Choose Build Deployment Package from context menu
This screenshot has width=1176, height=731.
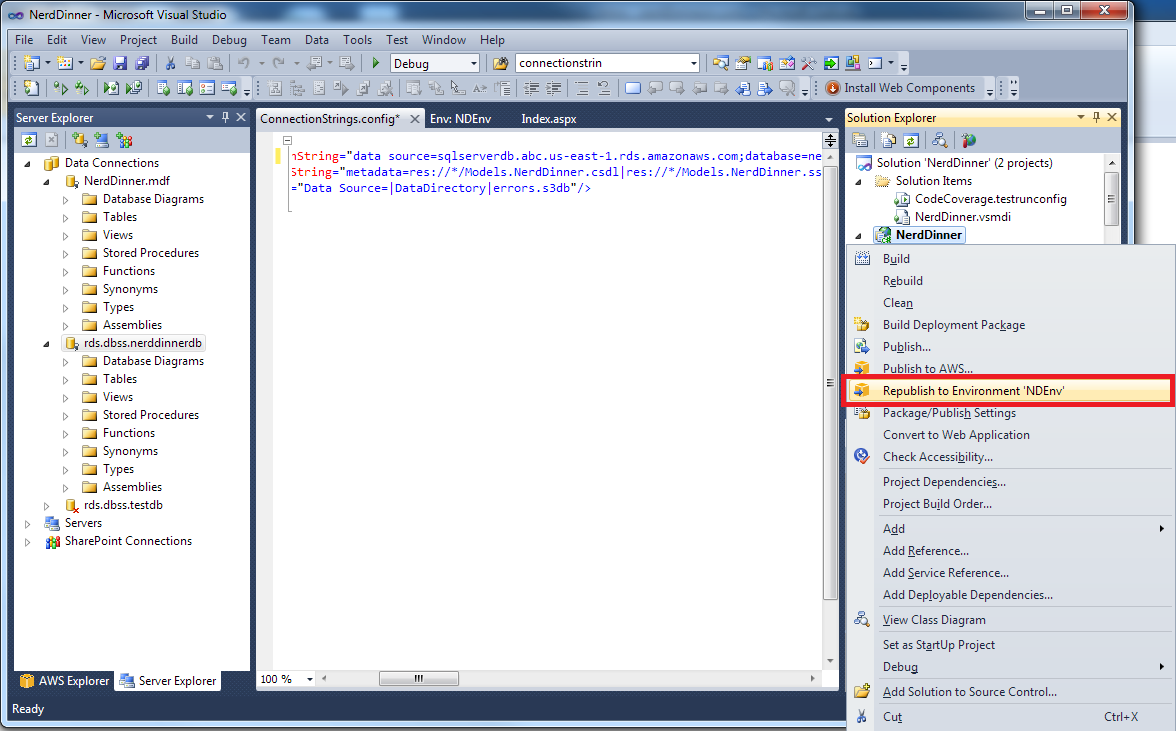953,325
